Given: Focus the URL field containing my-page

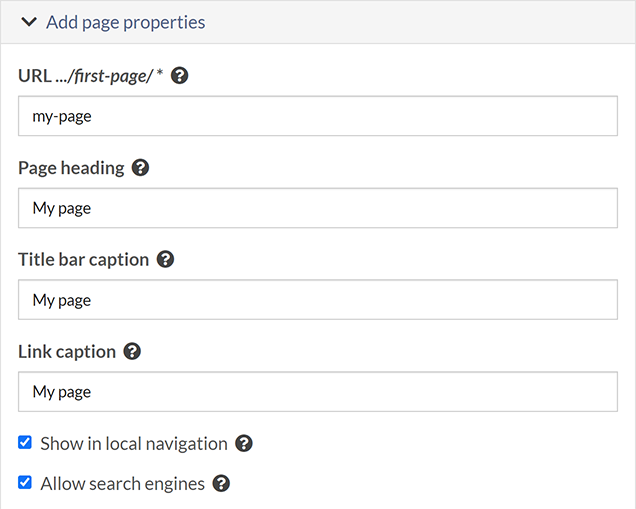Looking at the screenshot, I should [x=317, y=116].
